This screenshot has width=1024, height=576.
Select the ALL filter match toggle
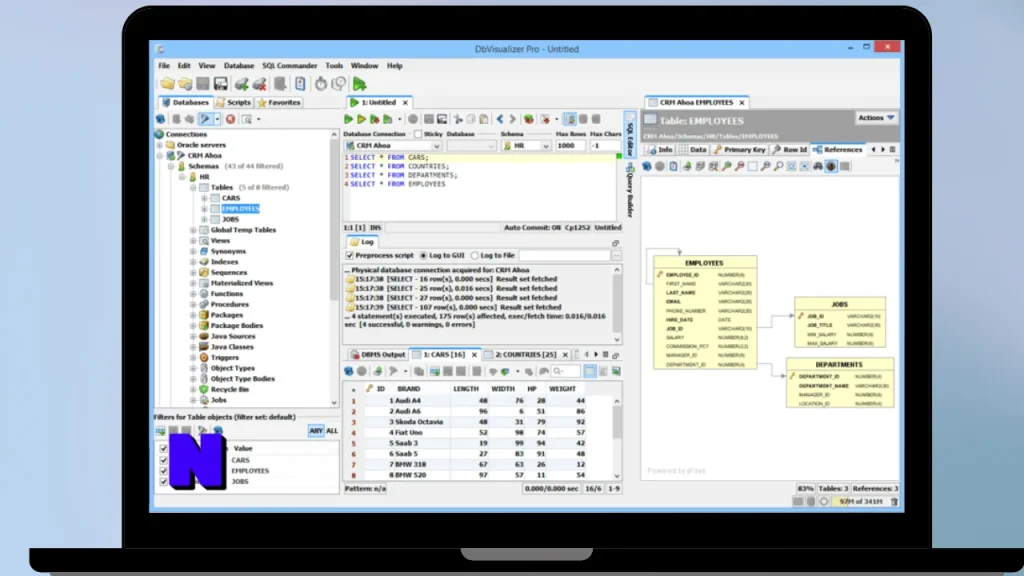[x=332, y=430]
